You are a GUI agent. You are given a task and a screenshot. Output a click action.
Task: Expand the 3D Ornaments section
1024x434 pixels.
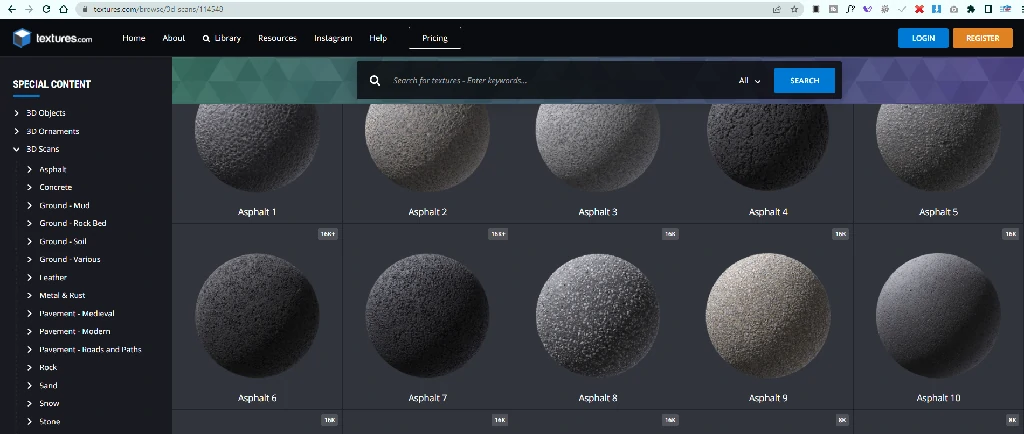click(x=17, y=131)
